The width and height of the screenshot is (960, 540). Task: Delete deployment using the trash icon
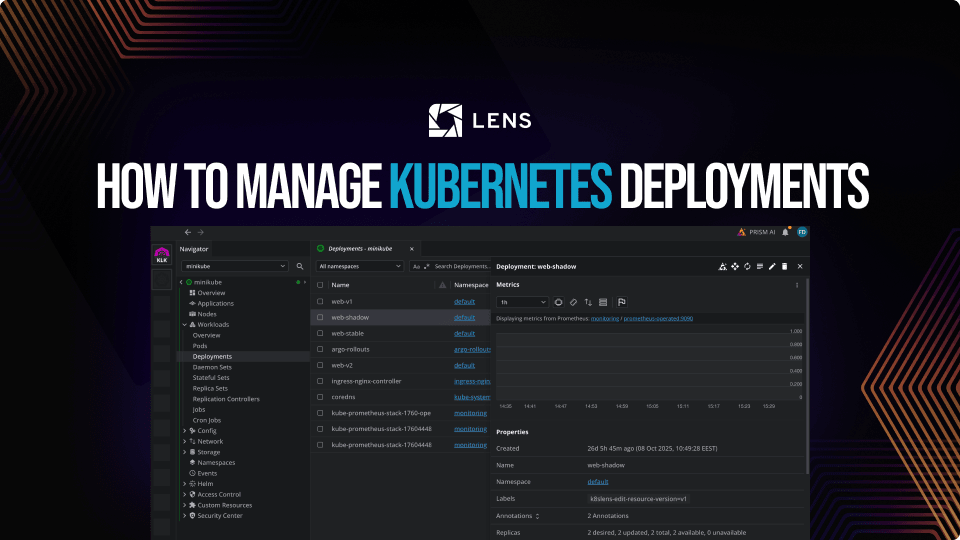[x=785, y=267]
